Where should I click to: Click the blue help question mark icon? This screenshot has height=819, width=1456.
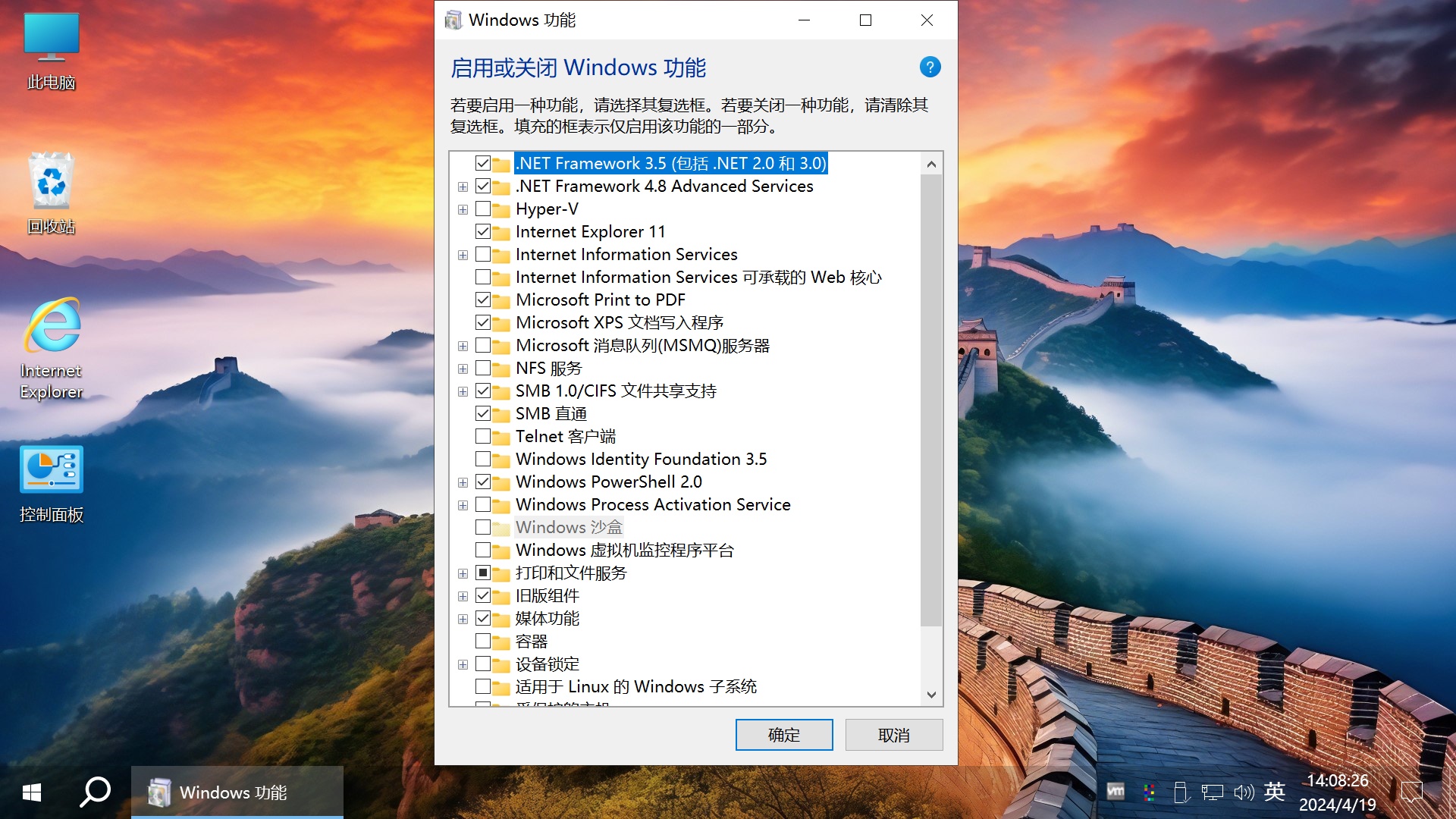[930, 67]
